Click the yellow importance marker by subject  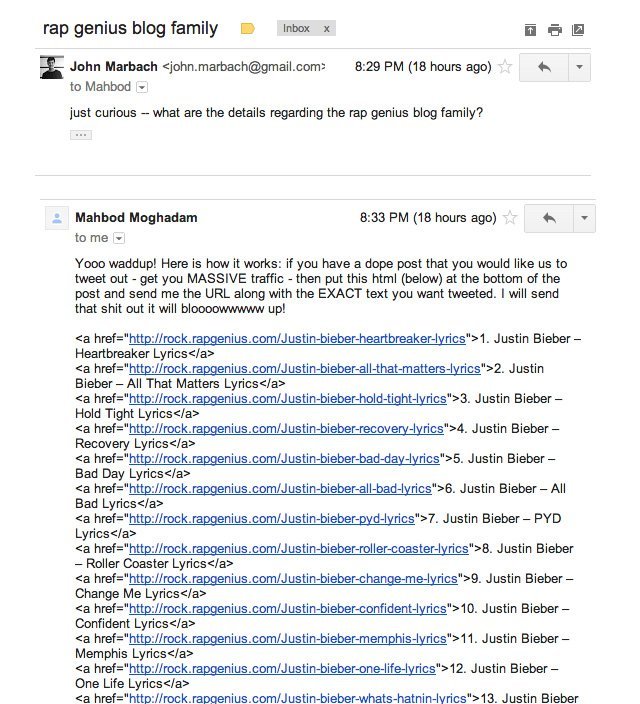pyautogui.click(x=248, y=29)
